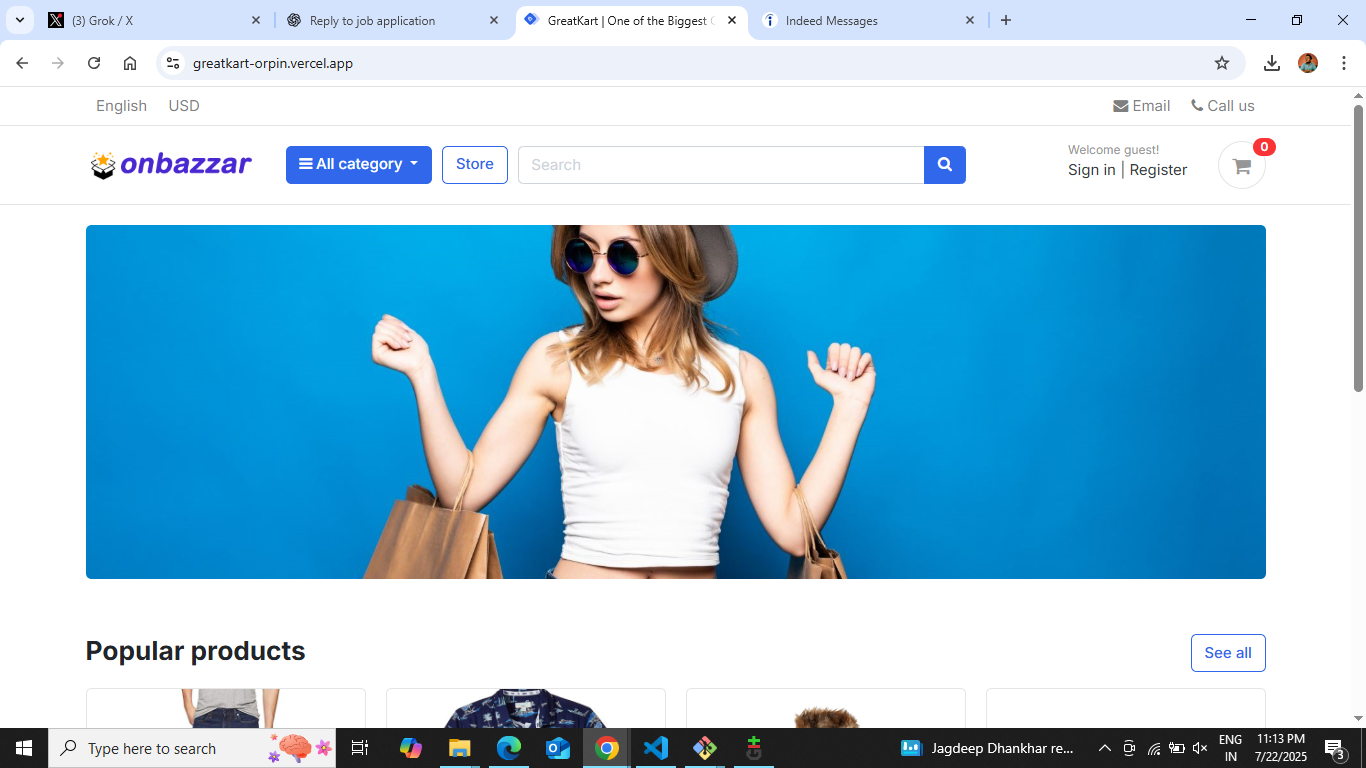Open the USD currency selector

tap(184, 106)
